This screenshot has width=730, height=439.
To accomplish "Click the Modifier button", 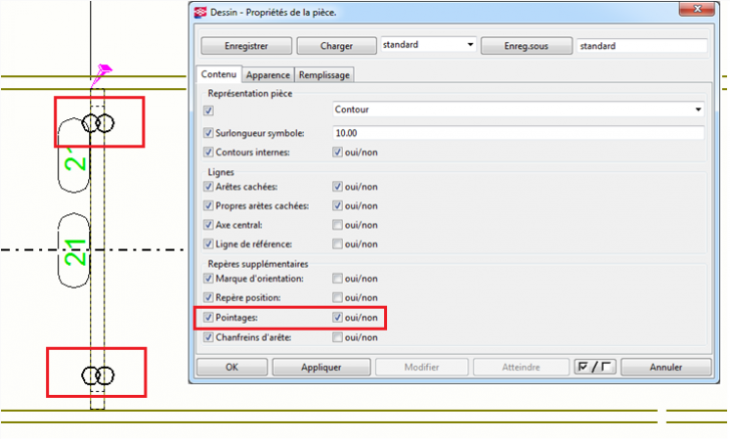I will click(422, 367).
